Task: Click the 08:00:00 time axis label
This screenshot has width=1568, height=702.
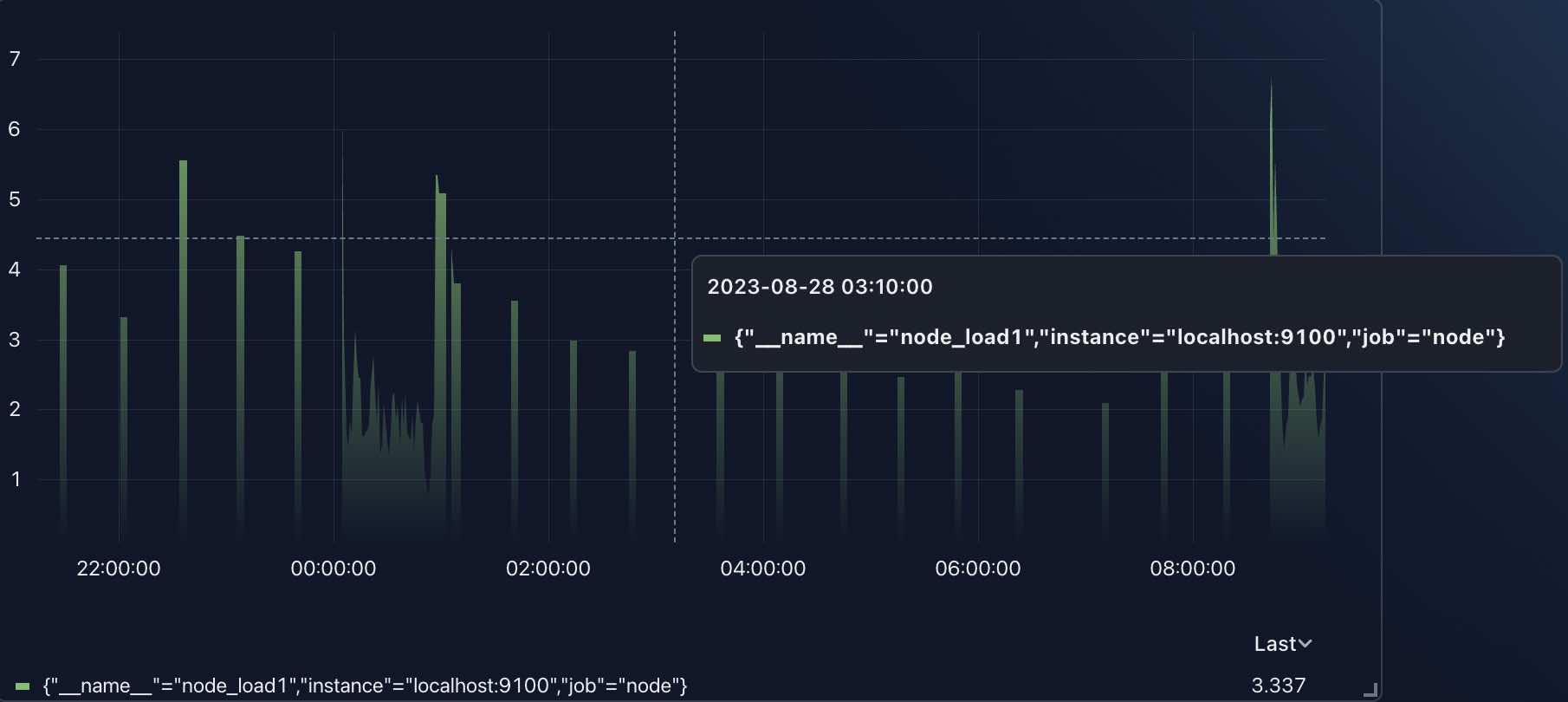Action: pyautogui.click(x=1193, y=569)
